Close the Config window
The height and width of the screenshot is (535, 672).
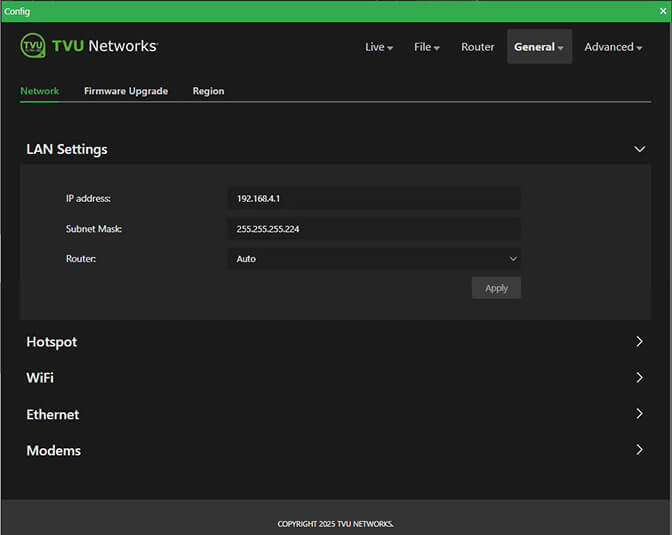click(x=663, y=11)
